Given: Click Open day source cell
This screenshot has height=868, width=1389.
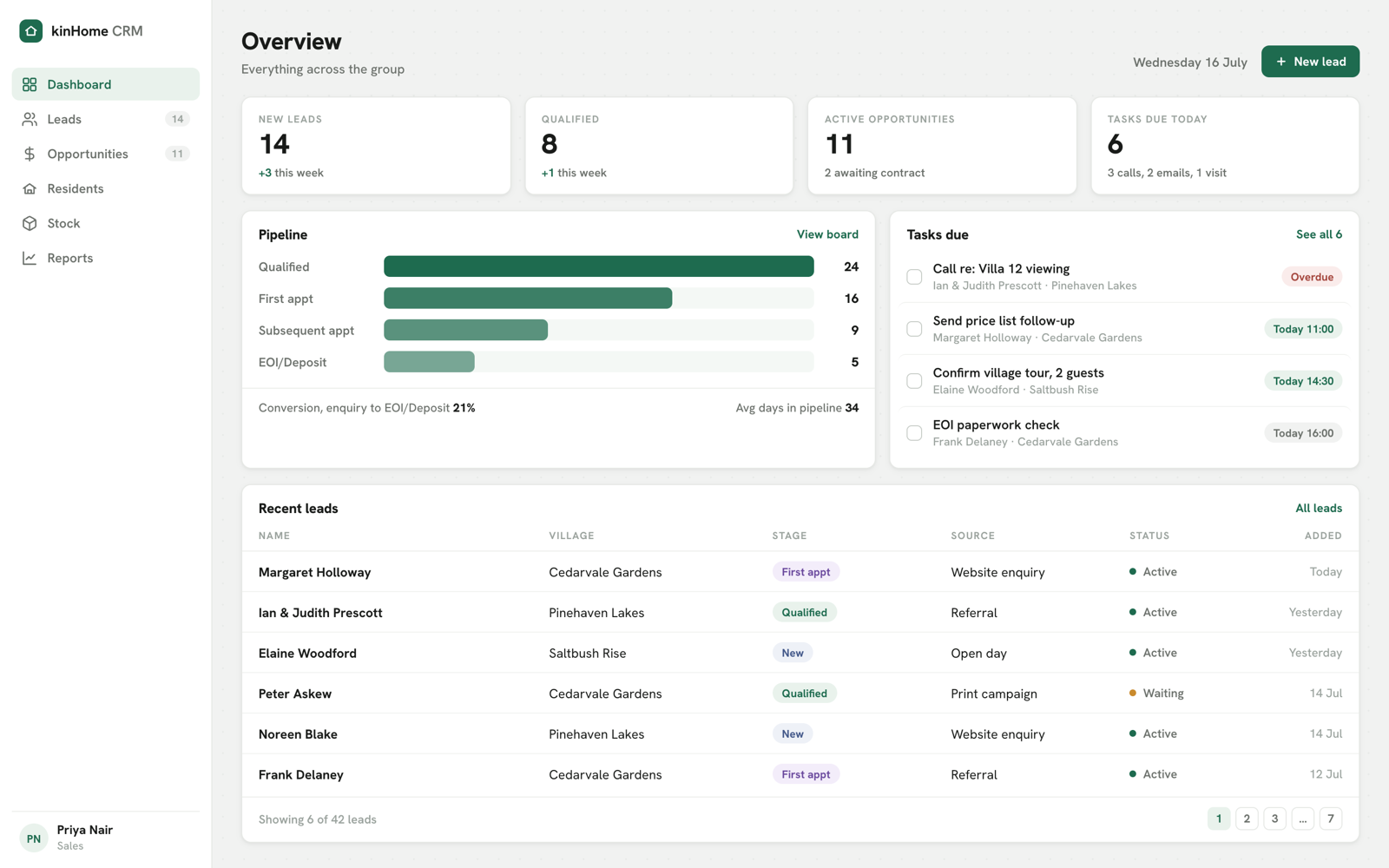Looking at the screenshot, I should coord(978,653).
